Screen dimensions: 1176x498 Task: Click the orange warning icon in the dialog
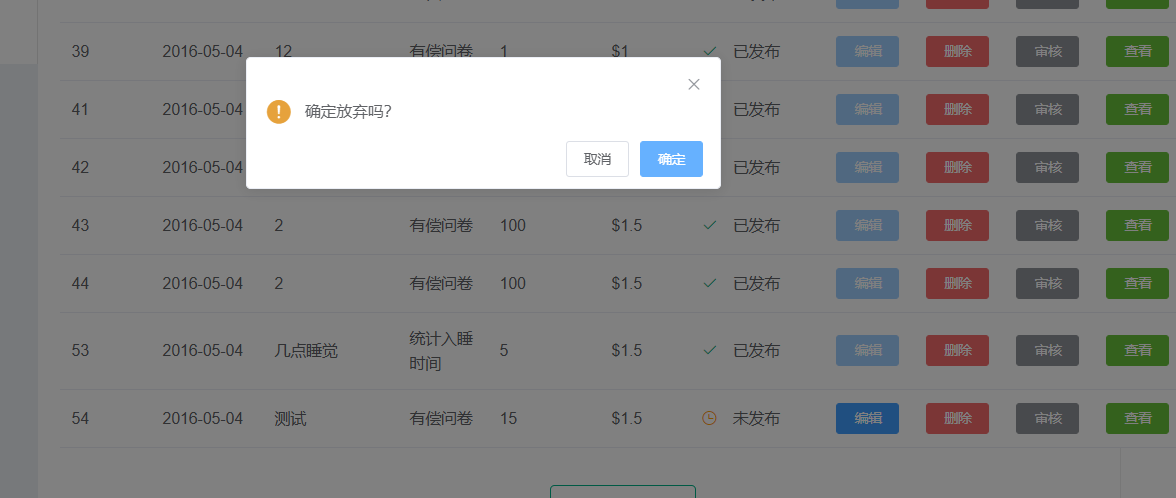pos(279,111)
